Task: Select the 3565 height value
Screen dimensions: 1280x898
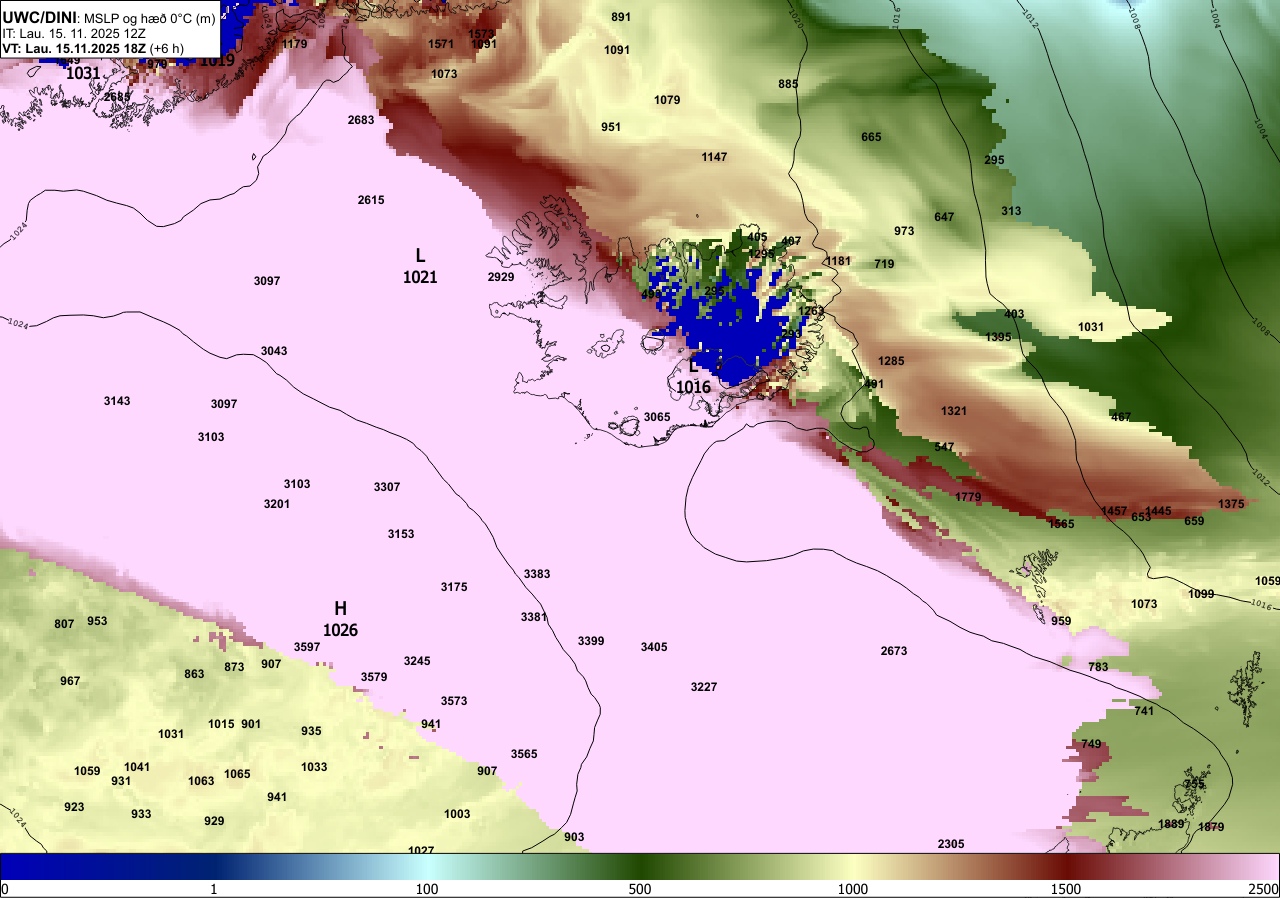Action: point(524,754)
